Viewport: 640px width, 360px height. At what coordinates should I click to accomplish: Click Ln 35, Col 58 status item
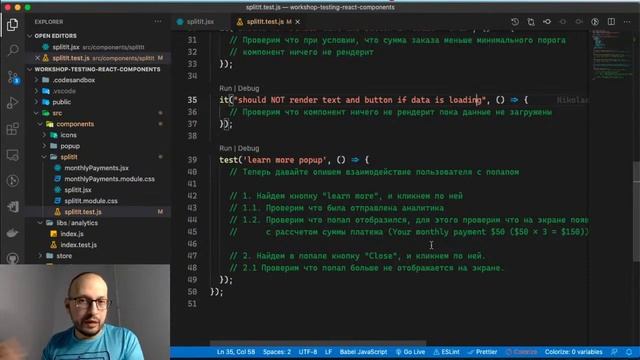236,352
